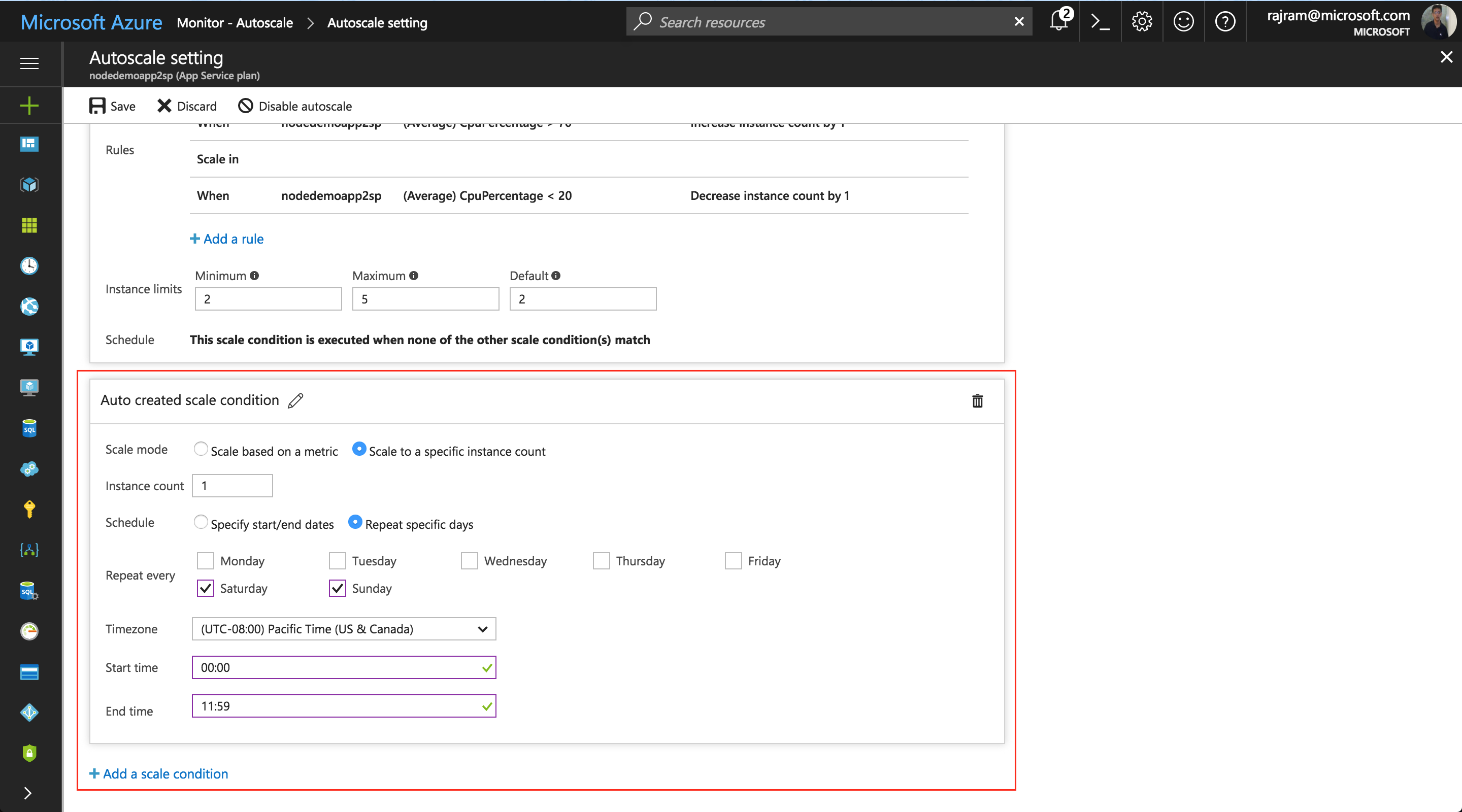Image resolution: width=1462 pixels, height=812 pixels.
Task: Click the Instance count input field
Action: pos(232,486)
